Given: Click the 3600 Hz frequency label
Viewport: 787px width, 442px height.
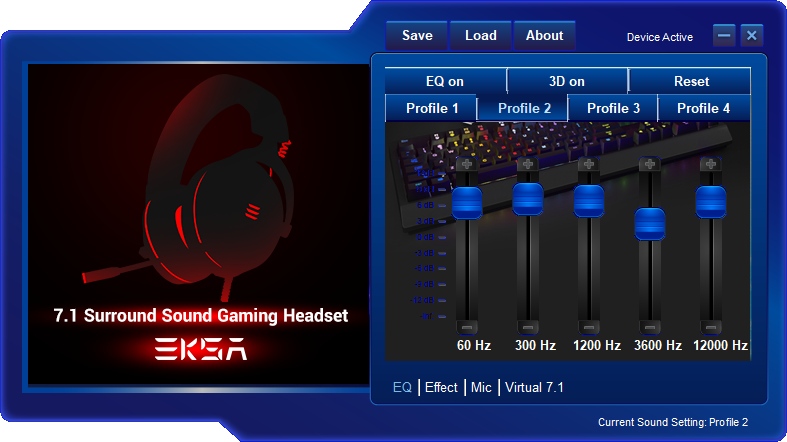Looking at the screenshot, I should tap(658, 345).
